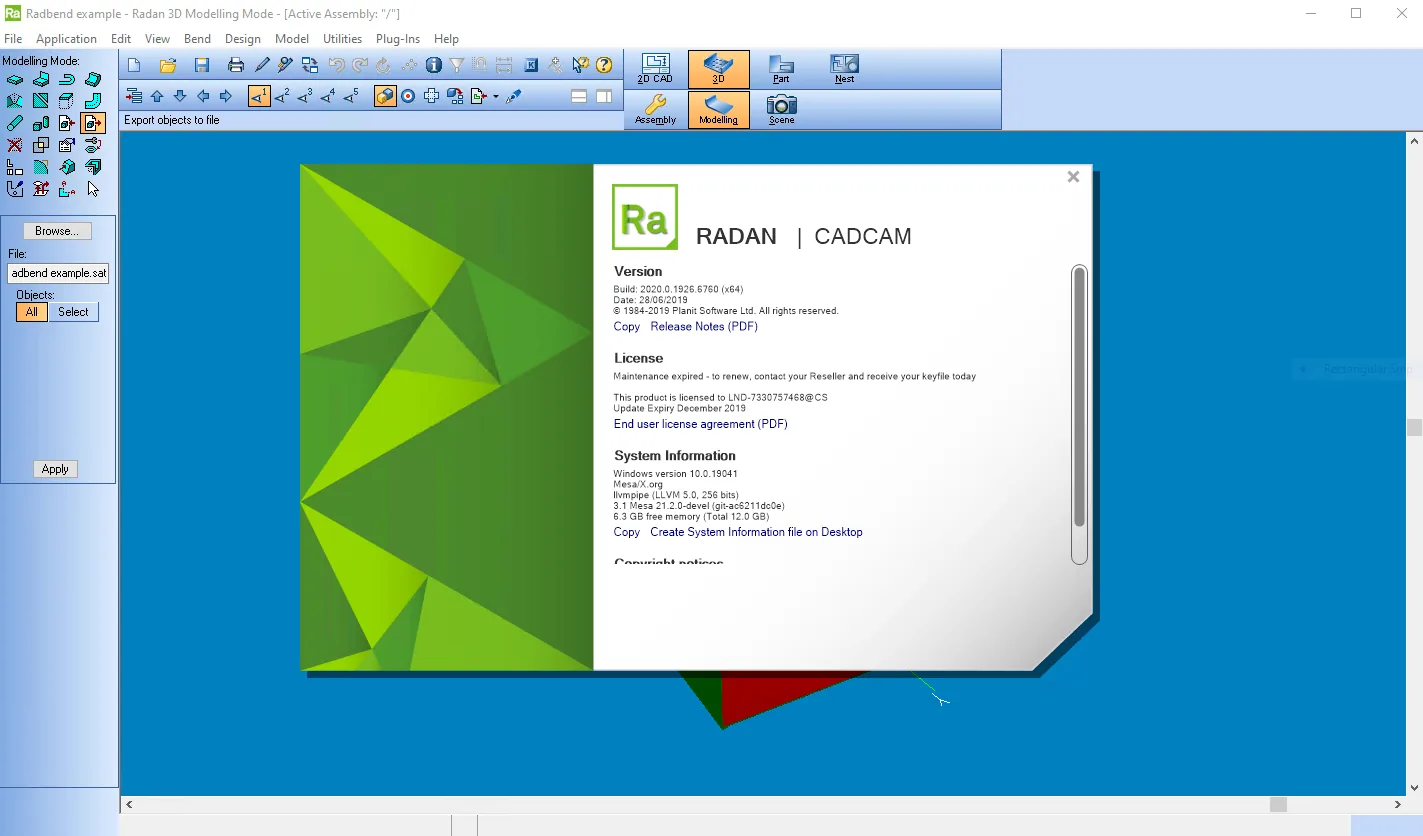
Task: Select the bent flange modelling tool
Action: click(x=41, y=79)
